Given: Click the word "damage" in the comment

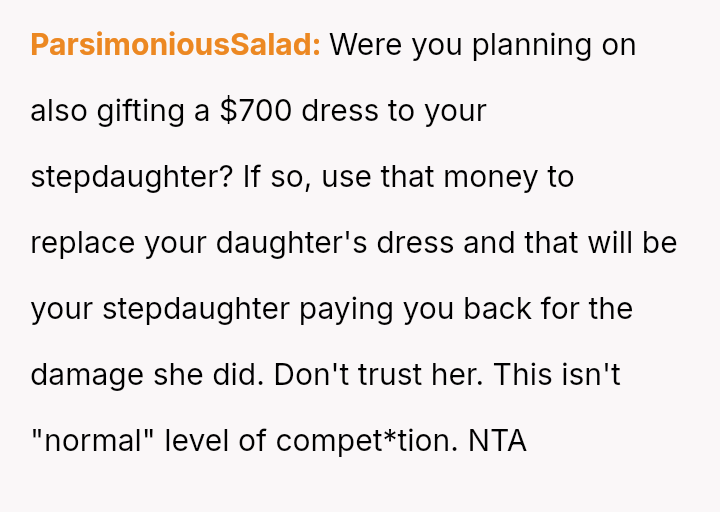Looking at the screenshot, I should [x=87, y=374].
